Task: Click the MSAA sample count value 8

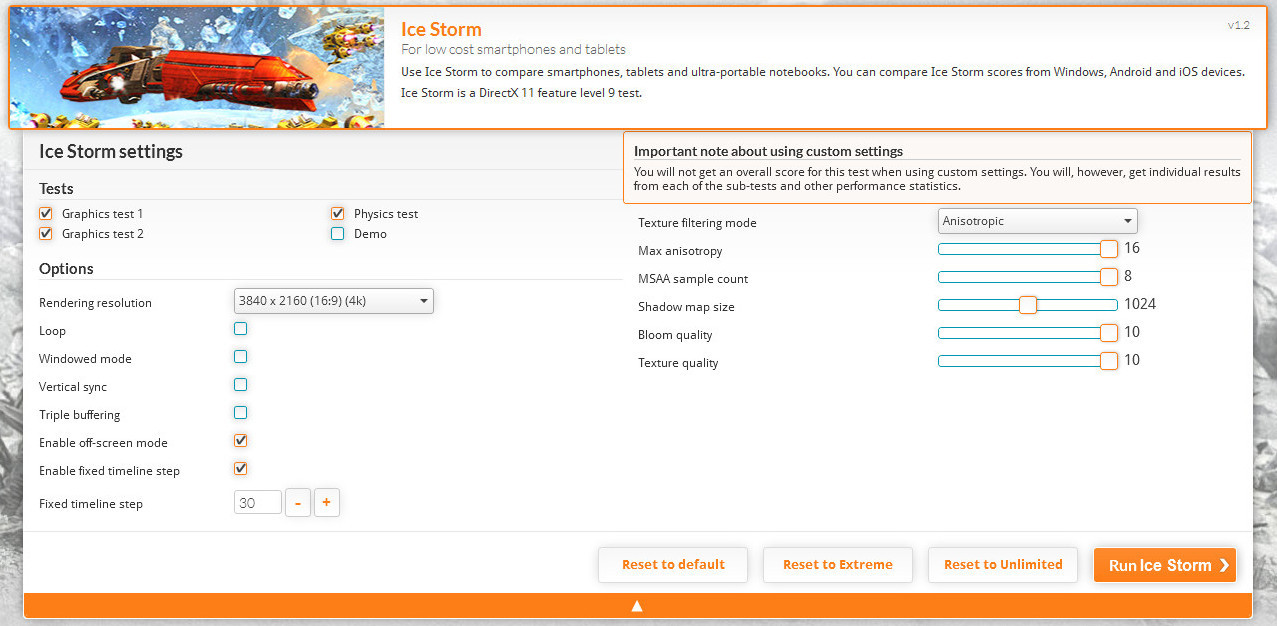Action: (x=1128, y=276)
